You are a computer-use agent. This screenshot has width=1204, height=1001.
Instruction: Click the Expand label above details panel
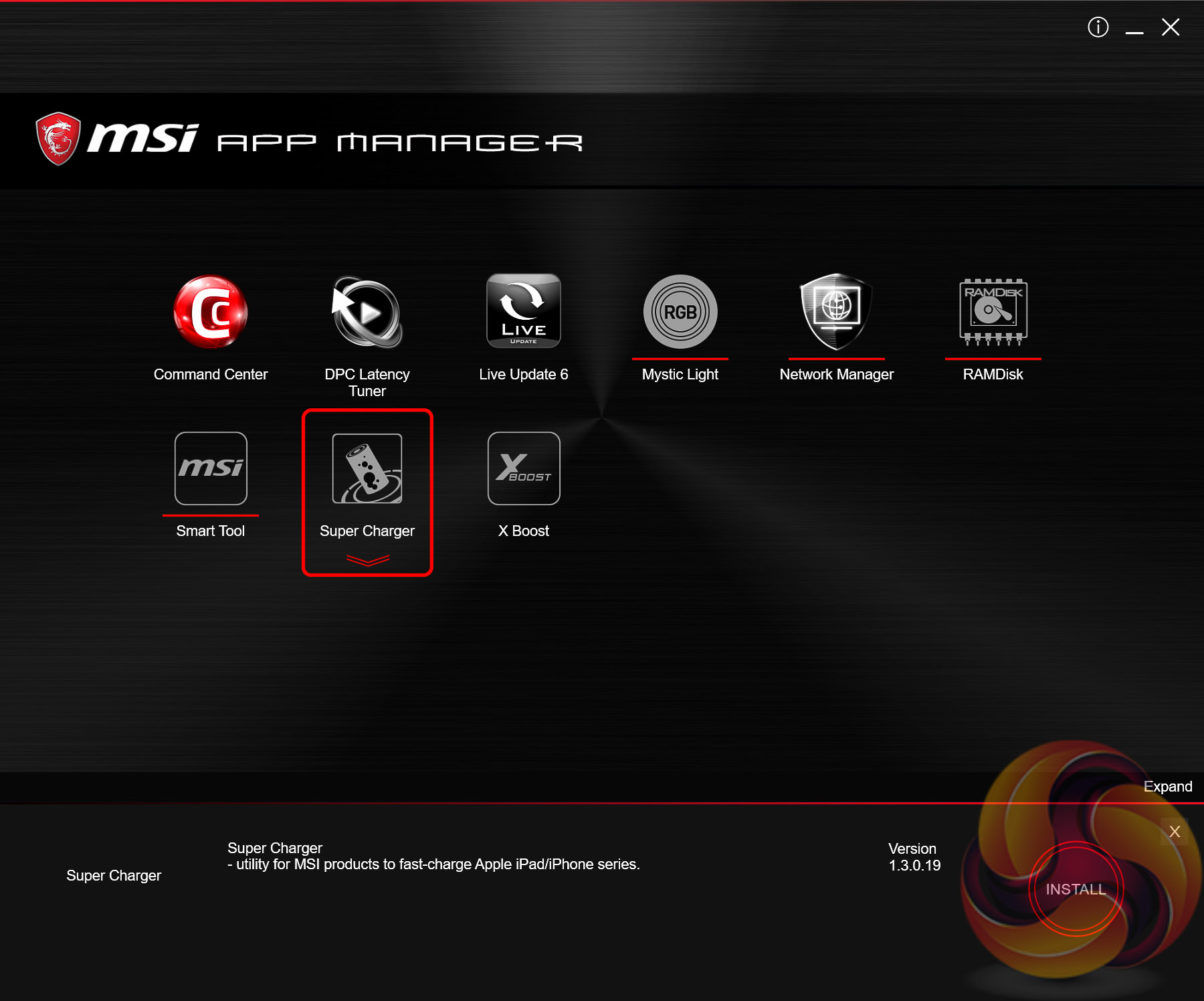[x=1168, y=786]
